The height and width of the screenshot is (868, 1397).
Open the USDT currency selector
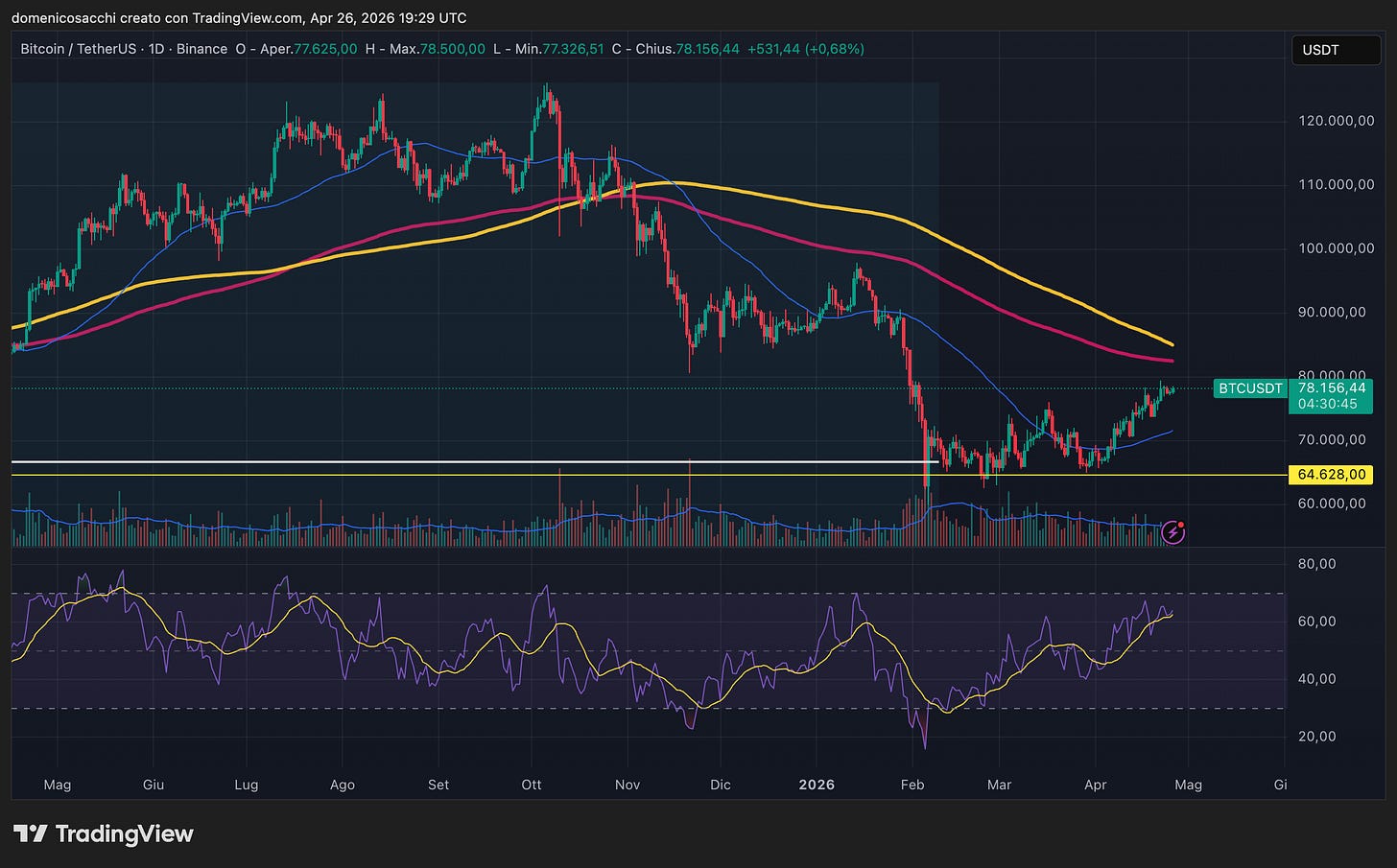(1336, 50)
